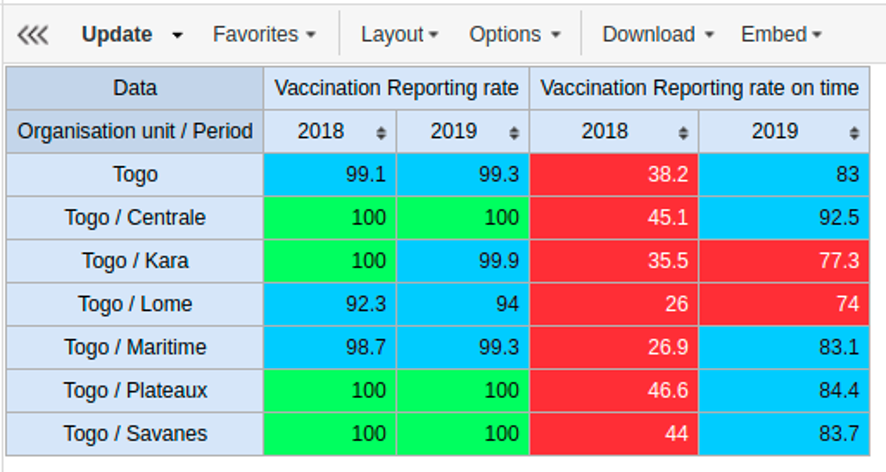Click the green 100 cell for Togo / Savanes 2018
This screenshot has height=472, width=886.
(330, 433)
